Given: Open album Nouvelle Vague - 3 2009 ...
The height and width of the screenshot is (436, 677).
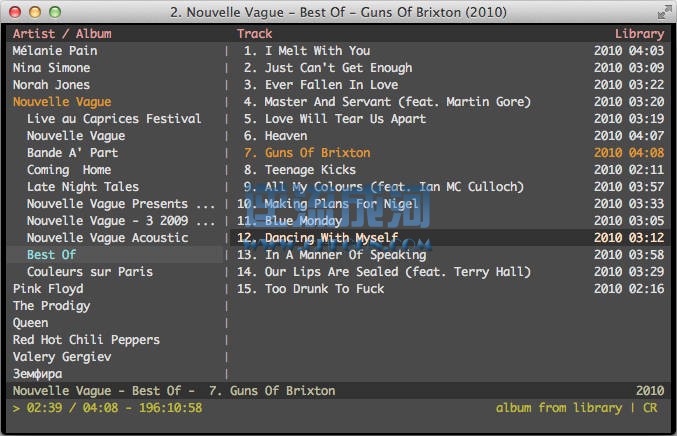Looking at the screenshot, I should [x=121, y=221].
